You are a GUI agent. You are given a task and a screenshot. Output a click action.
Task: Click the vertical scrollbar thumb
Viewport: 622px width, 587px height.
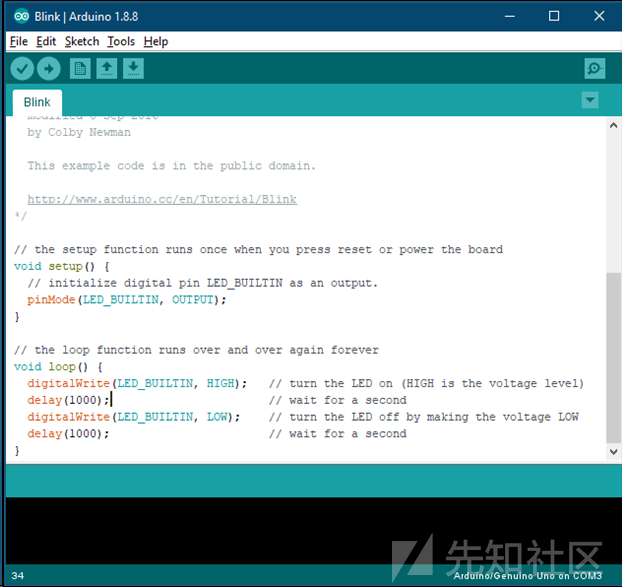(613, 358)
